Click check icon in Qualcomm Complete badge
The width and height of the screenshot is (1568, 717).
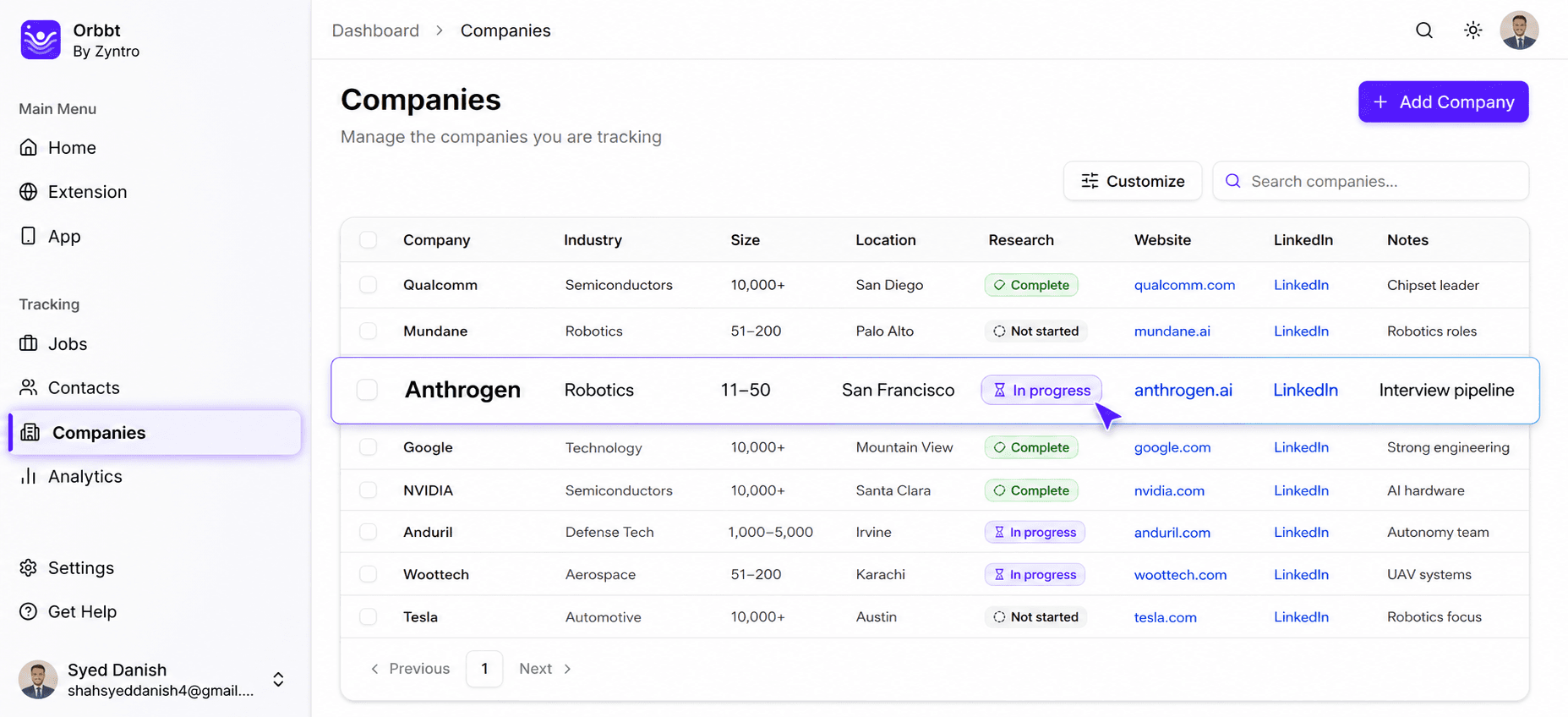tap(999, 285)
